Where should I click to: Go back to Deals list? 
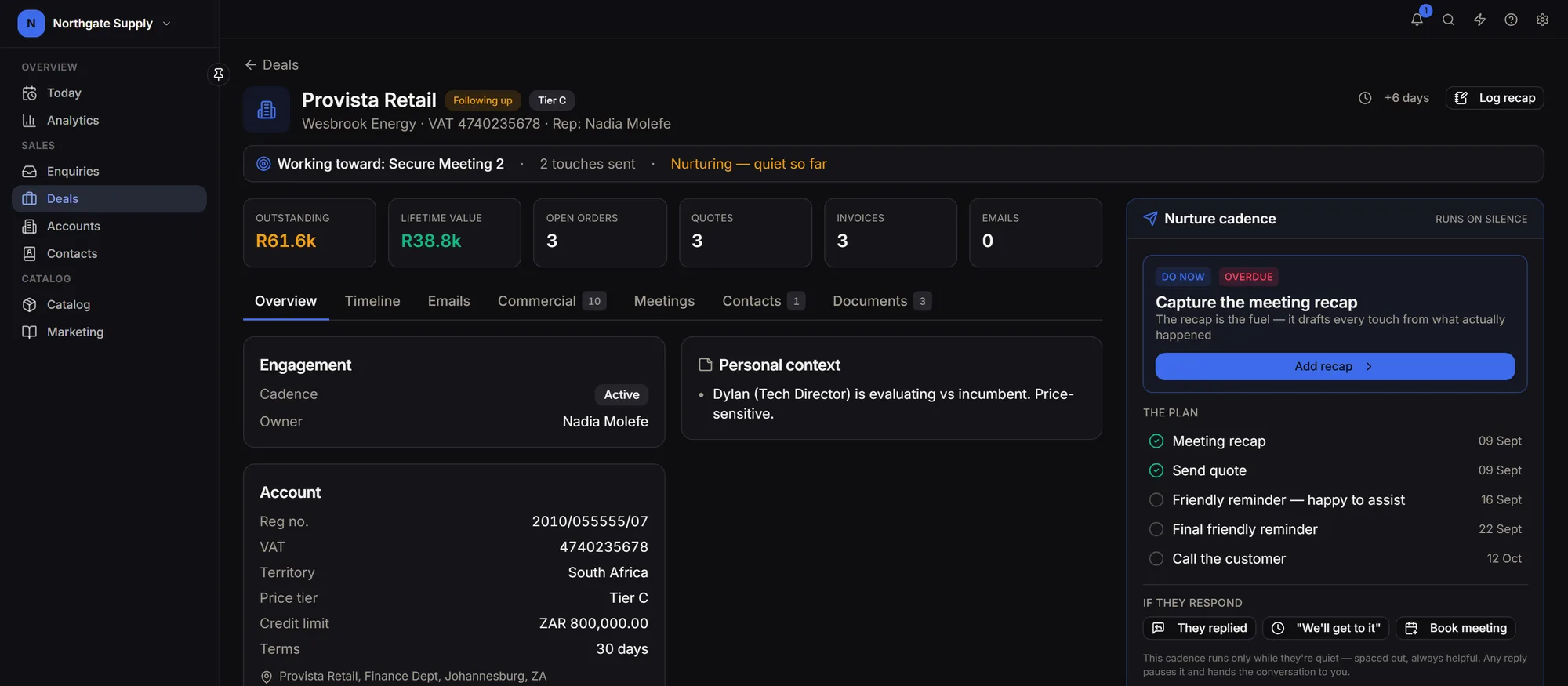(x=271, y=65)
